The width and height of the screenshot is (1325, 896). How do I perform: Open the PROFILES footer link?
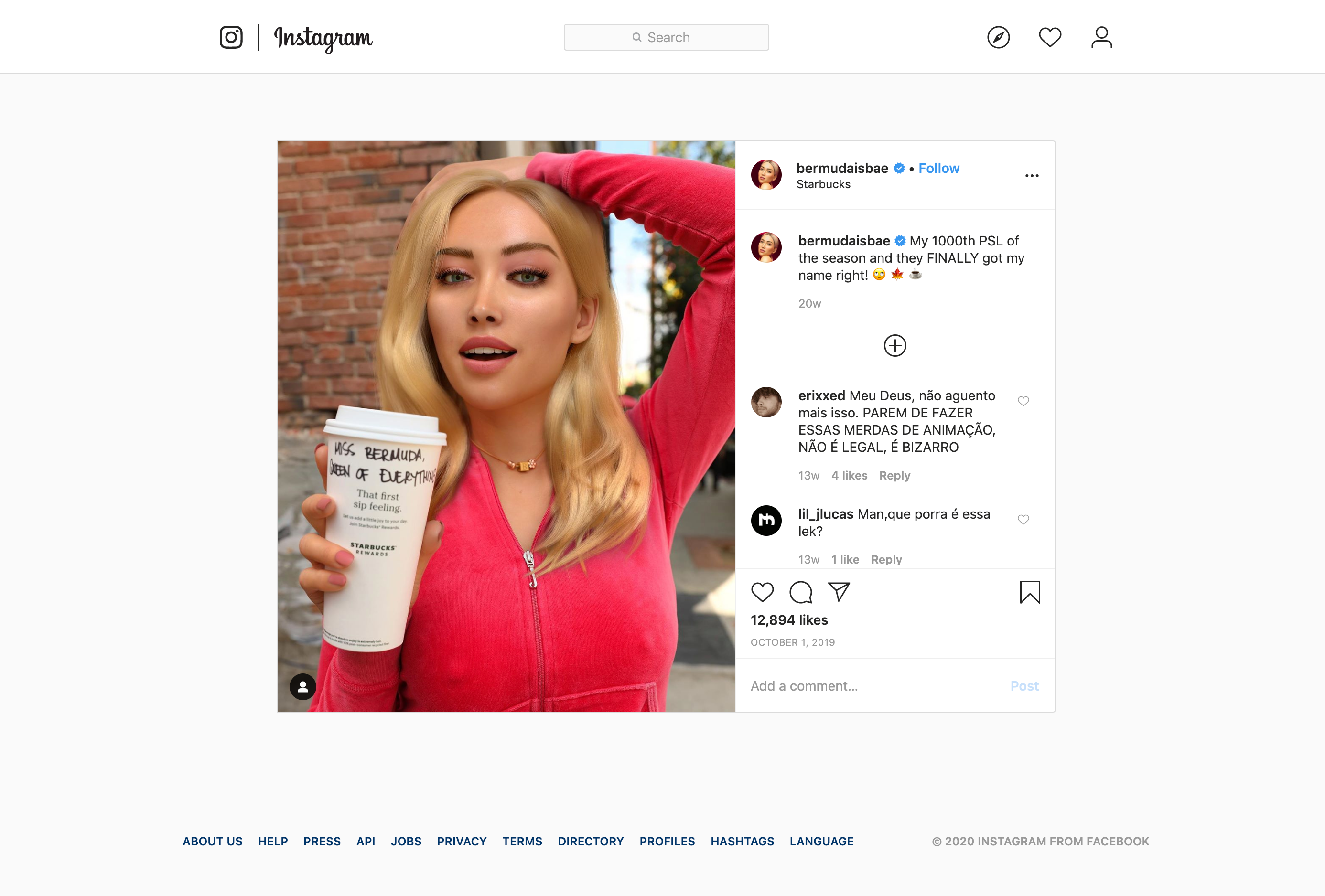pos(667,841)
